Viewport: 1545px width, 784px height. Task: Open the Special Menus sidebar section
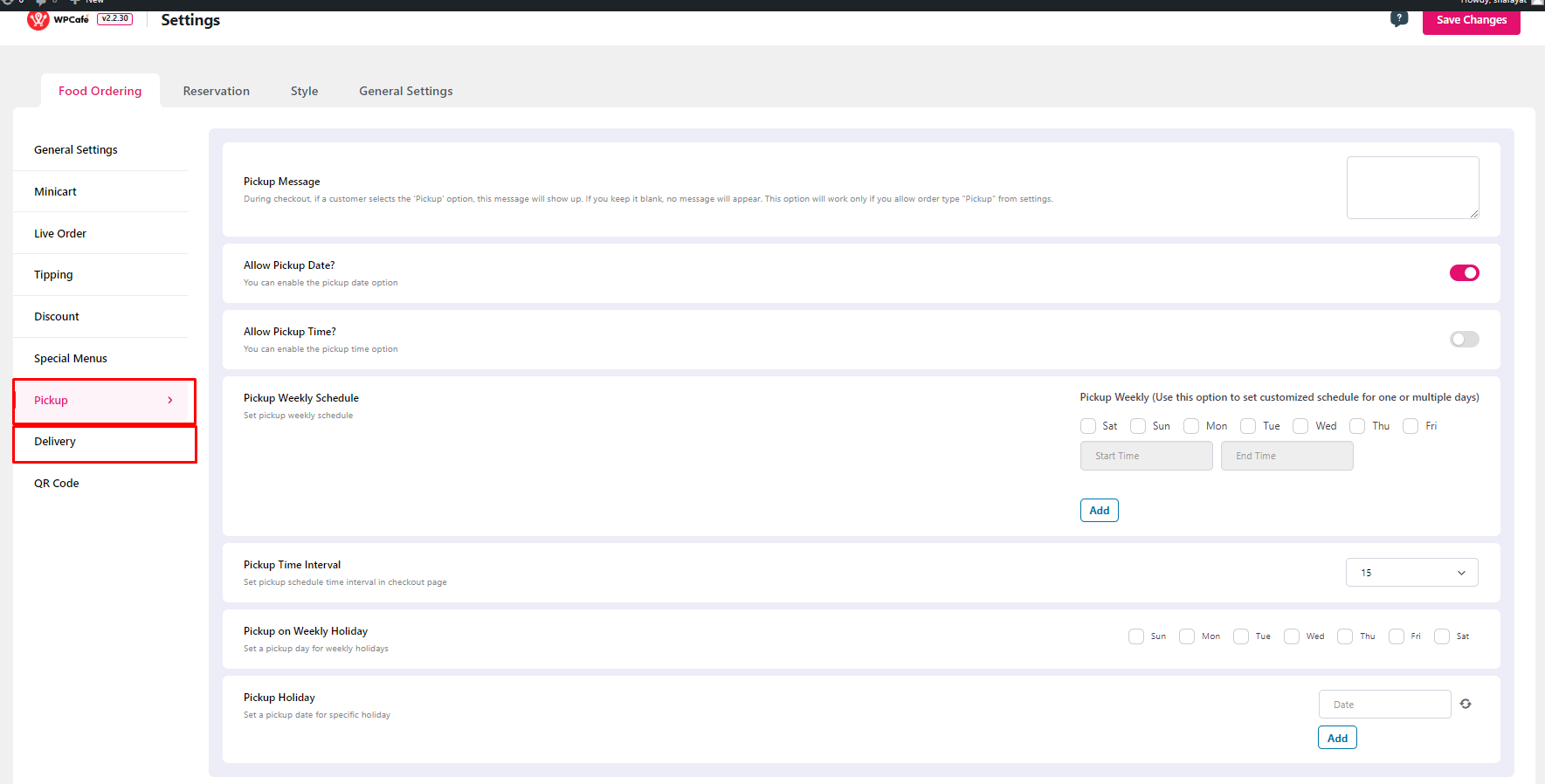(x=101, y=359)
